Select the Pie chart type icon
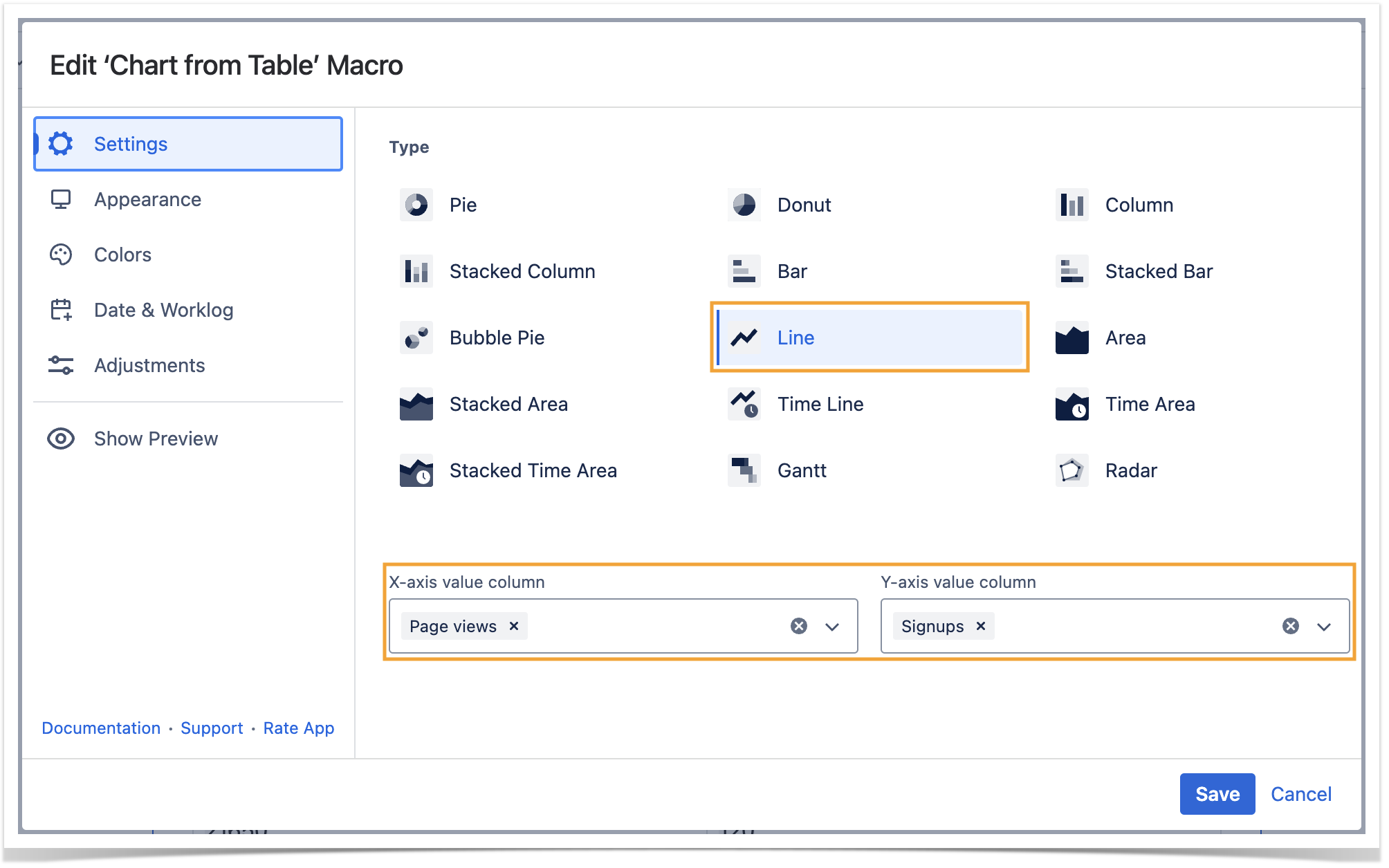1389x868 pixels. 416,205
